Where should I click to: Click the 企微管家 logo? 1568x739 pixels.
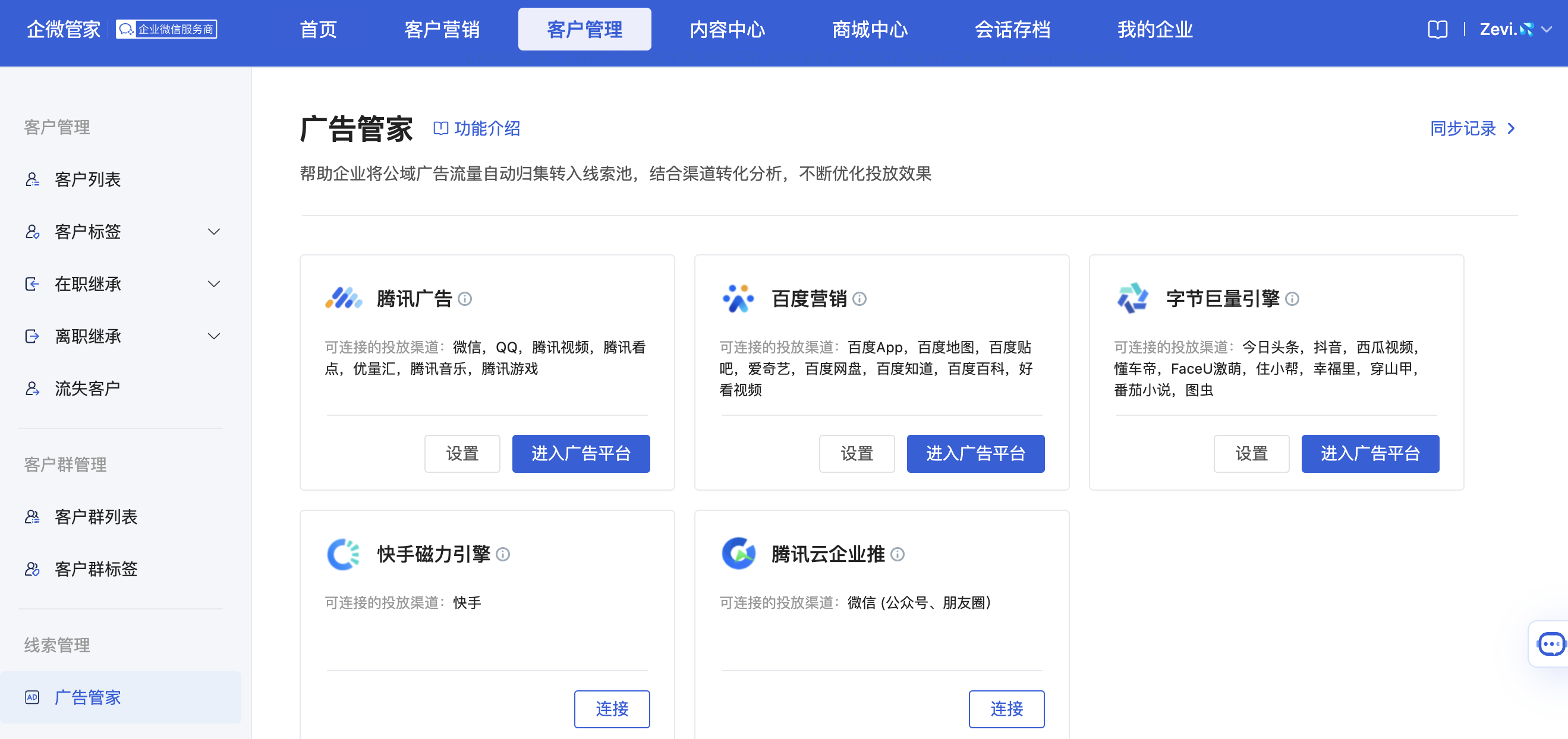64,29
